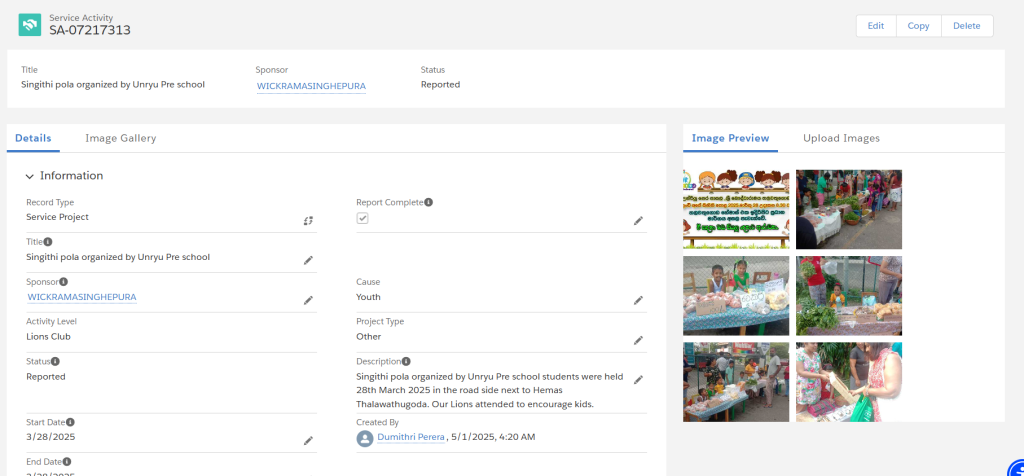Show info tooltip next to Description label
Image resolution: width=1024 pixels, height=476 pixels.
(406, 361)
